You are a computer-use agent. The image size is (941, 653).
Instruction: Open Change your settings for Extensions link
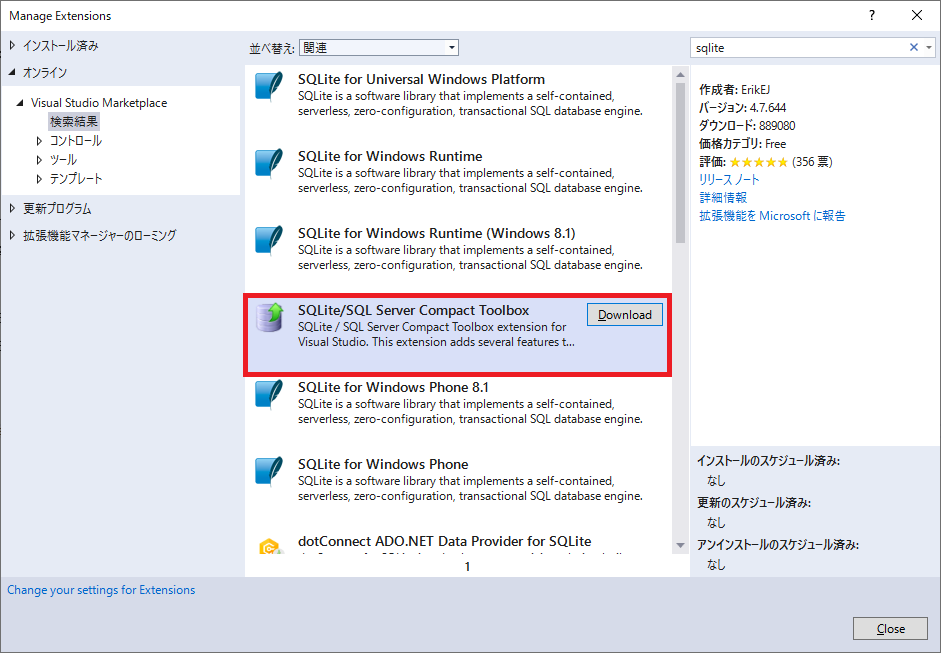click(x=101, y=590)
